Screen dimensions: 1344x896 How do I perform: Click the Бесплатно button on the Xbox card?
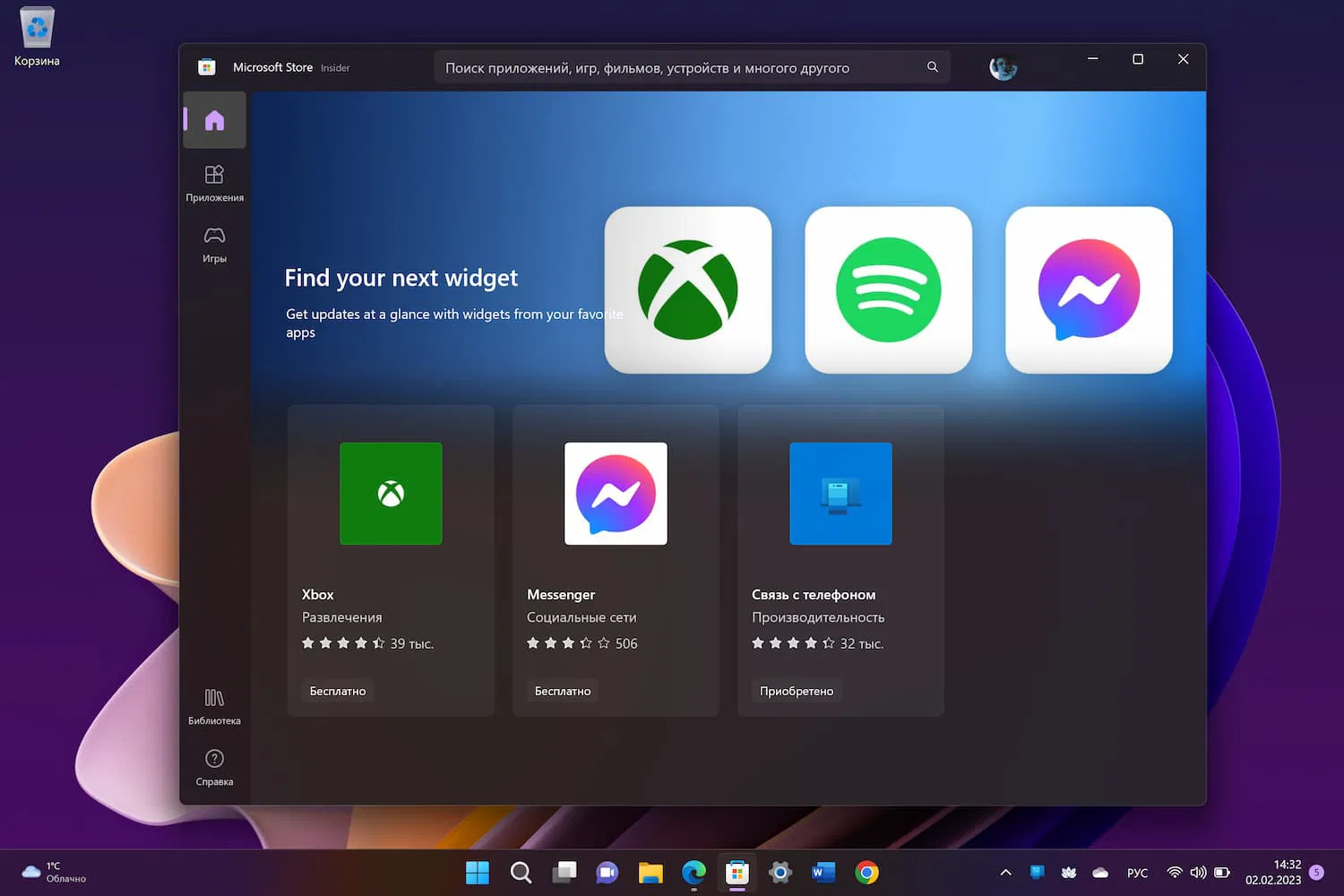(338, 691)
